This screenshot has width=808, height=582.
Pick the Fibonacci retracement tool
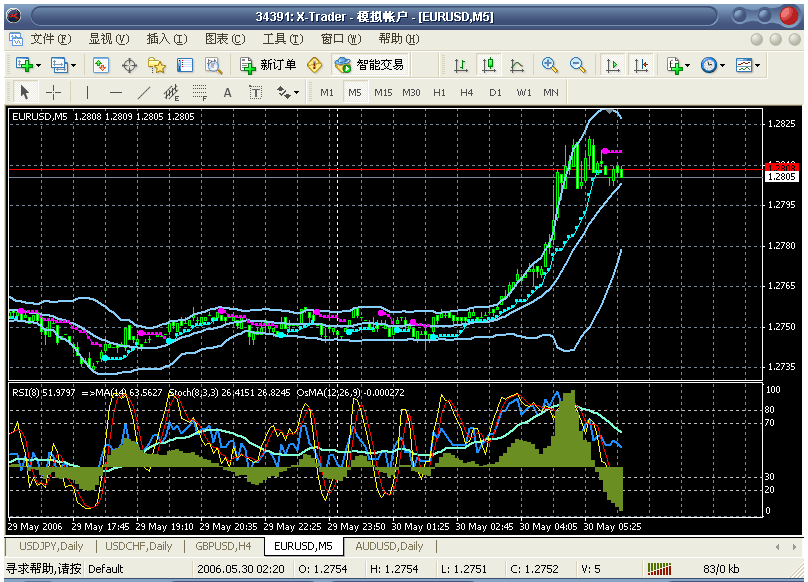point(199,92)
